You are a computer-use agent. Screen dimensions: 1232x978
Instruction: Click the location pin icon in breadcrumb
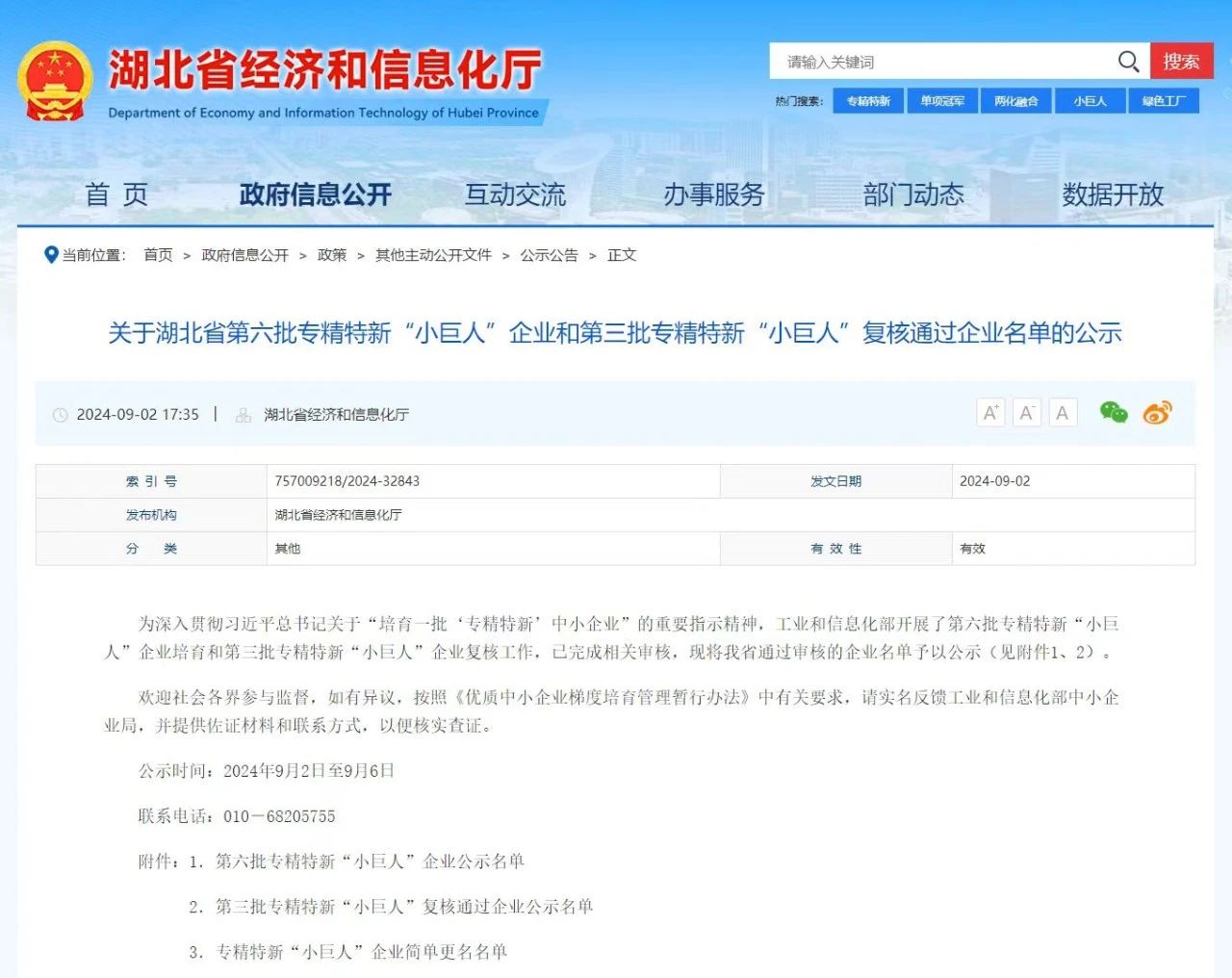(x=51, y=255)
